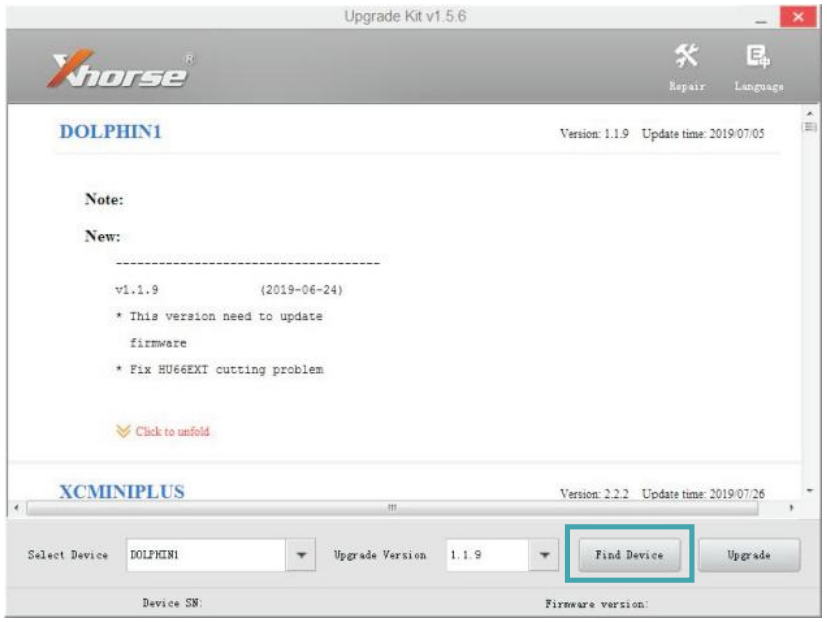The height and width of the screenshot is (622, 827).
Task: Click the Xhorse logo
Action: click(x=121, y=69)
